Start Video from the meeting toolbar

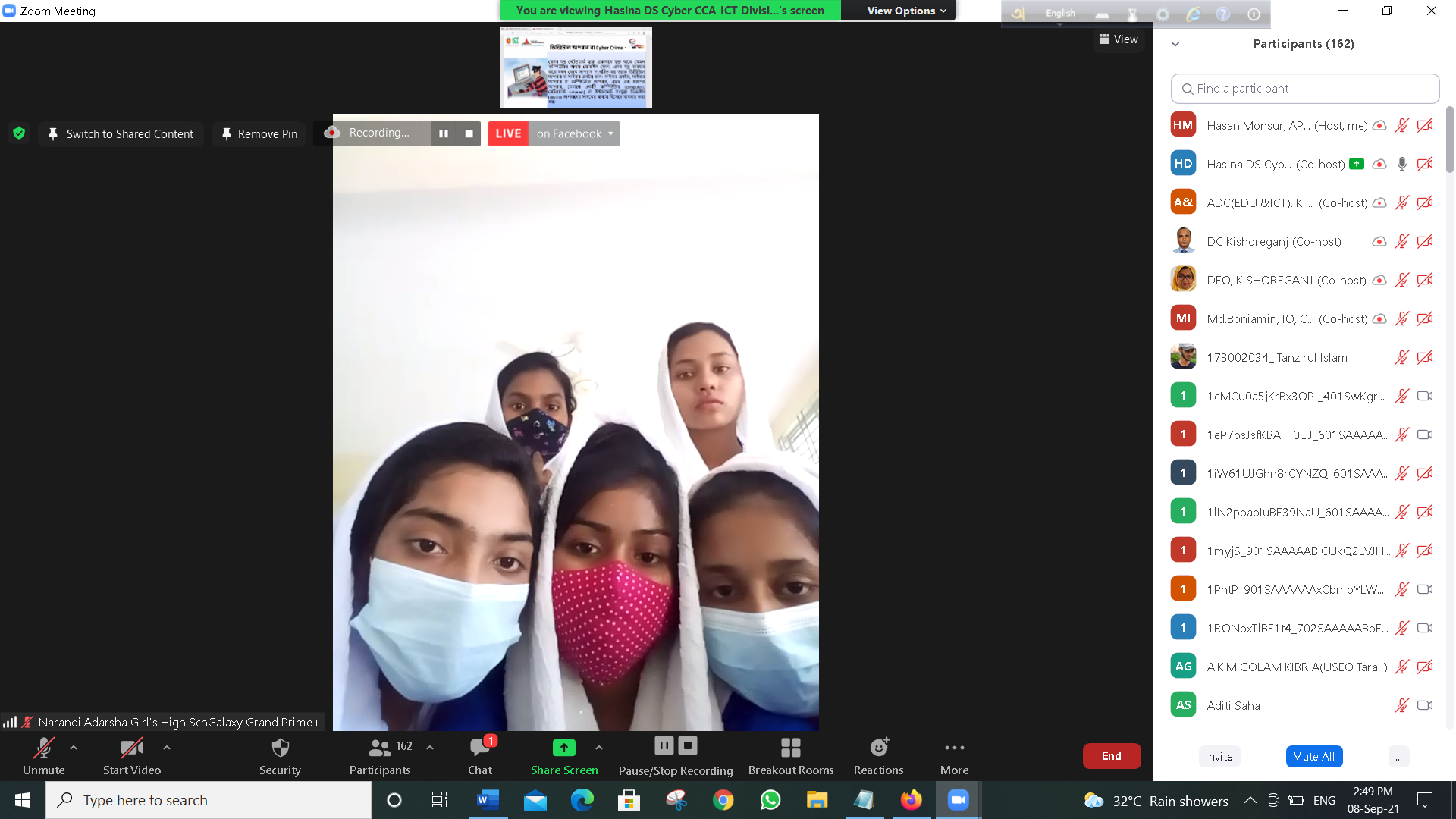[132, 756]
